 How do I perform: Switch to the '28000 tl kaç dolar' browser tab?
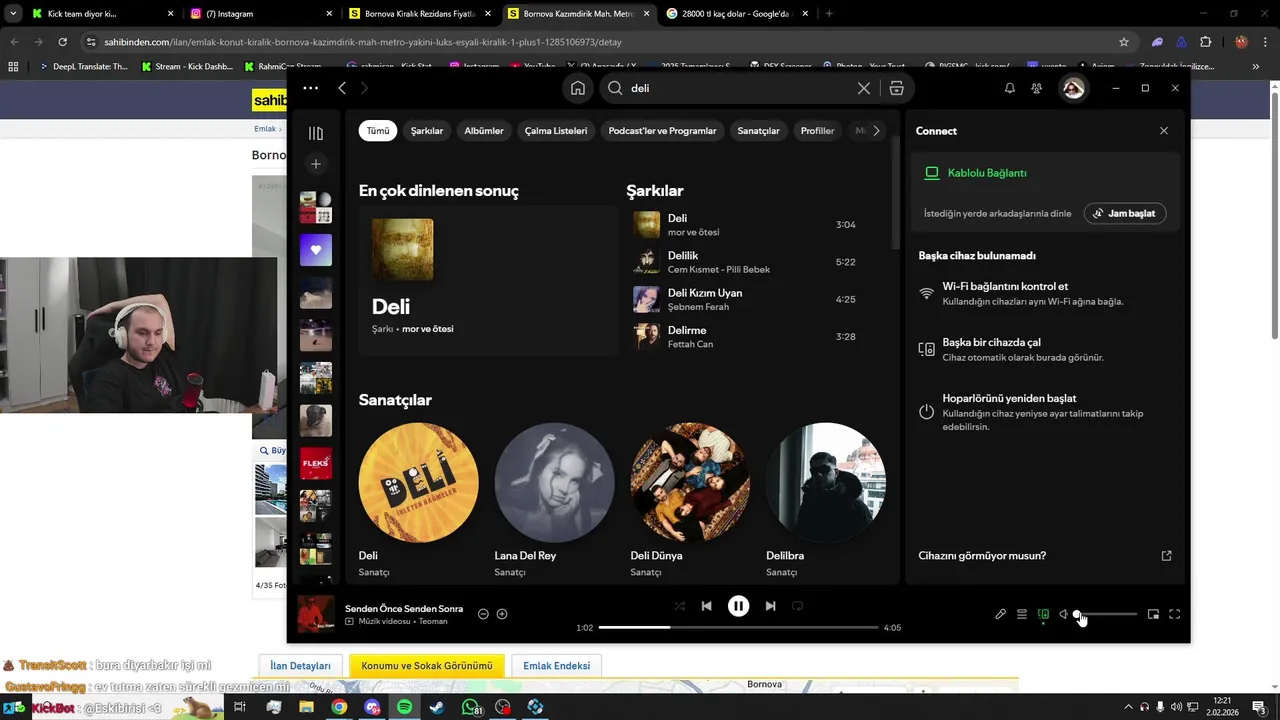[736, 14]
